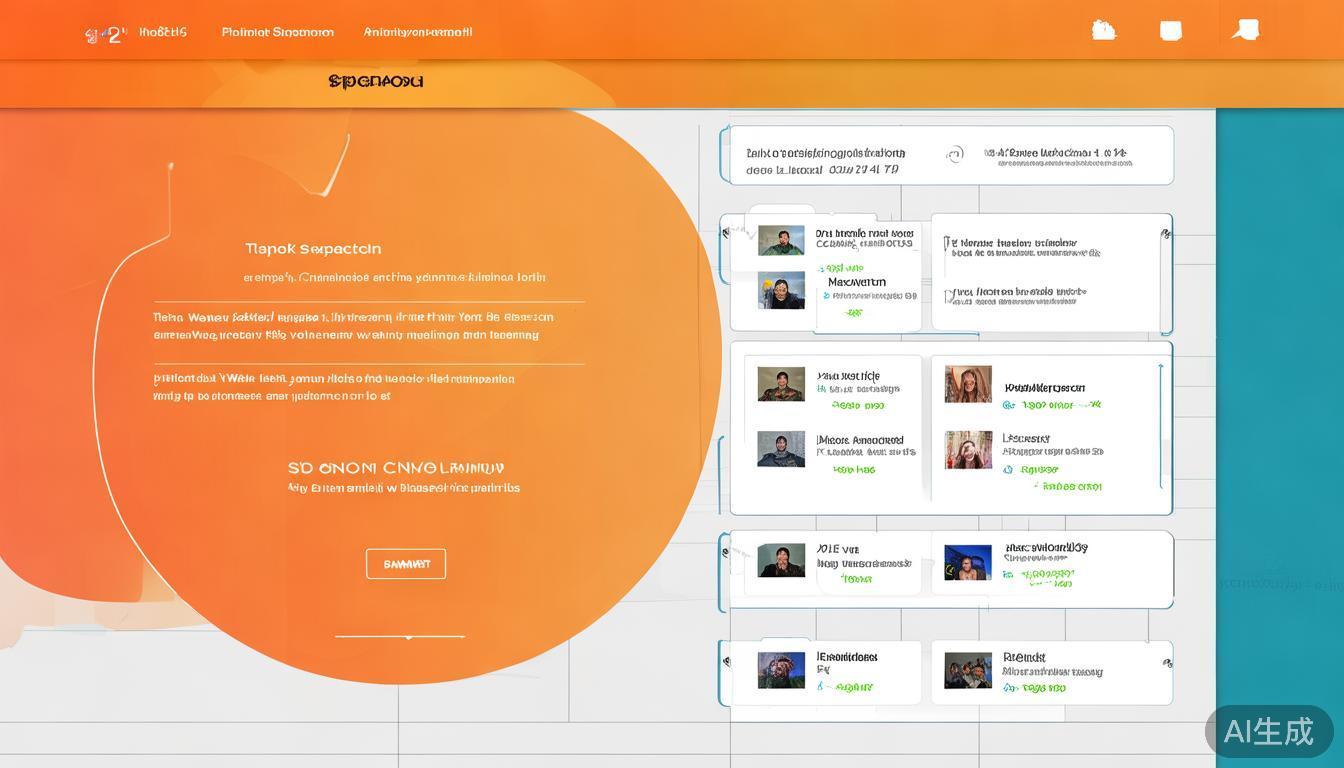Open the second navigation item in the top header

click(x=277, y=32)
